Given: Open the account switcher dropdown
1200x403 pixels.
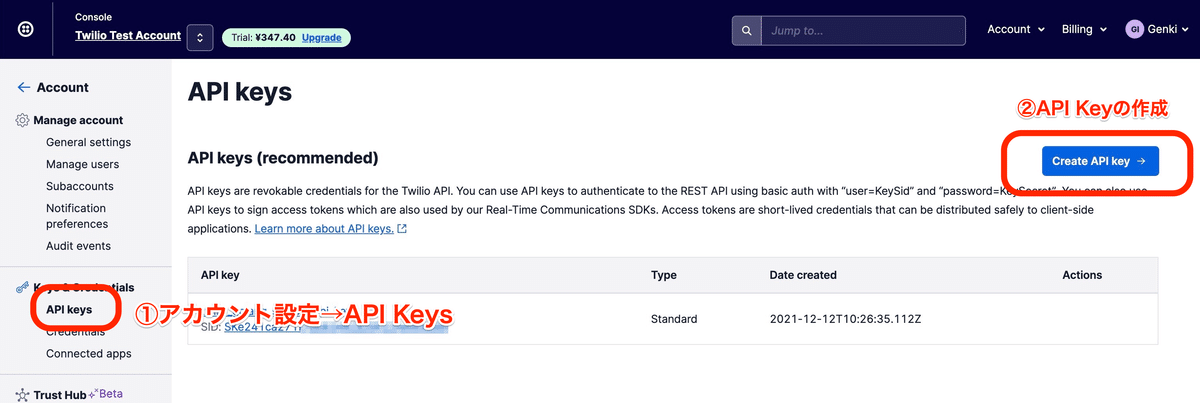Looking at the screenshot, I should (200, 37).
